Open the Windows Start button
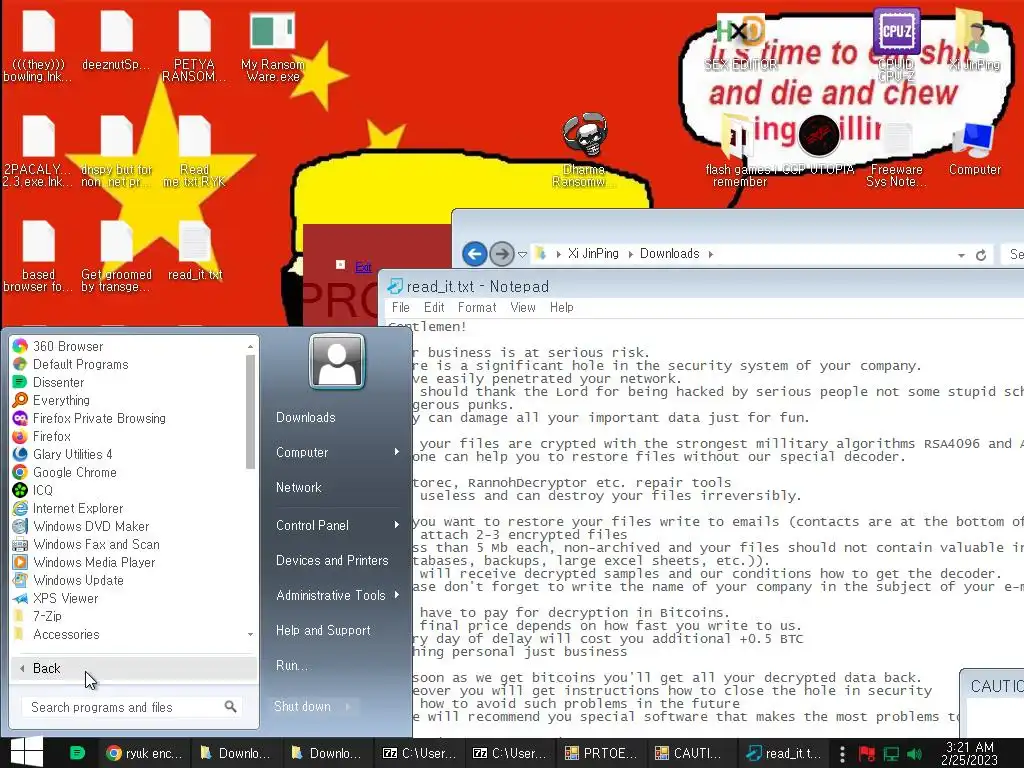The image size is (1024, 768). click(27, 752)
